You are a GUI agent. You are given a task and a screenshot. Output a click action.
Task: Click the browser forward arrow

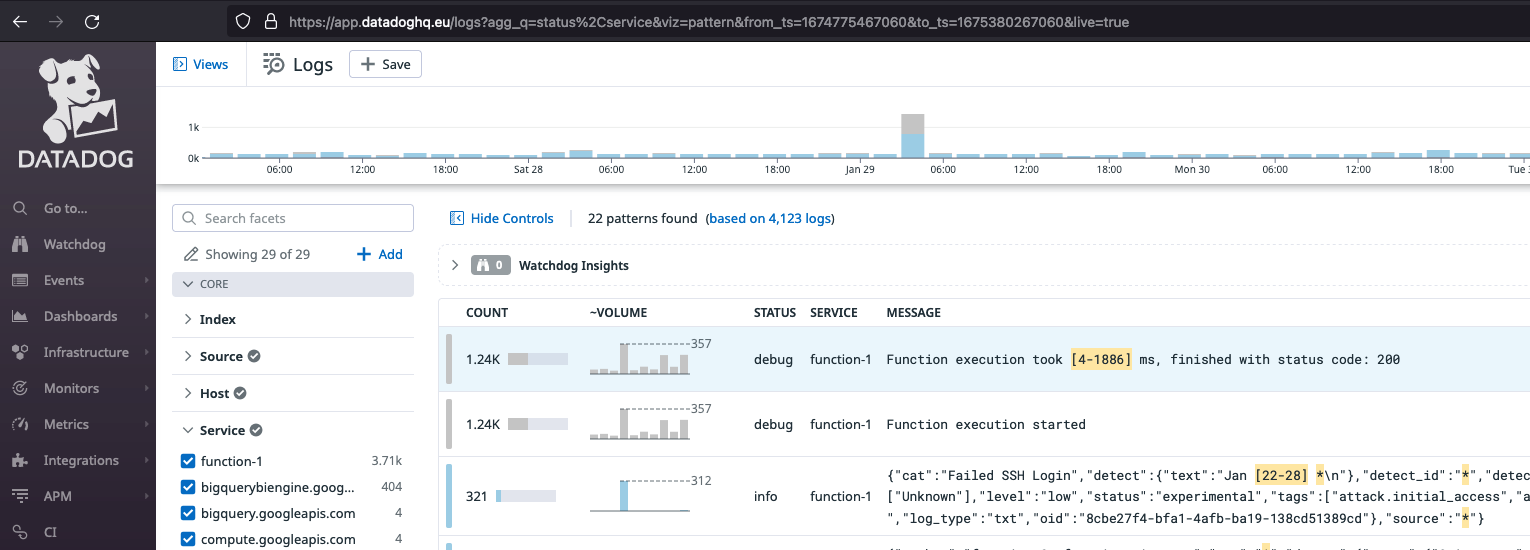coord(57,21)
